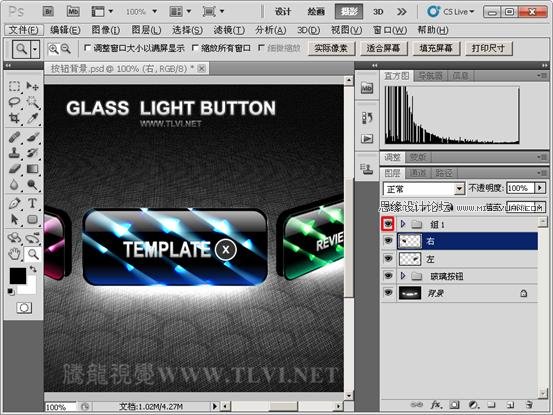The width and height of the screenshot is (553, 415).
Task: Select the Eyedropper tool
Action: [32, 118]
